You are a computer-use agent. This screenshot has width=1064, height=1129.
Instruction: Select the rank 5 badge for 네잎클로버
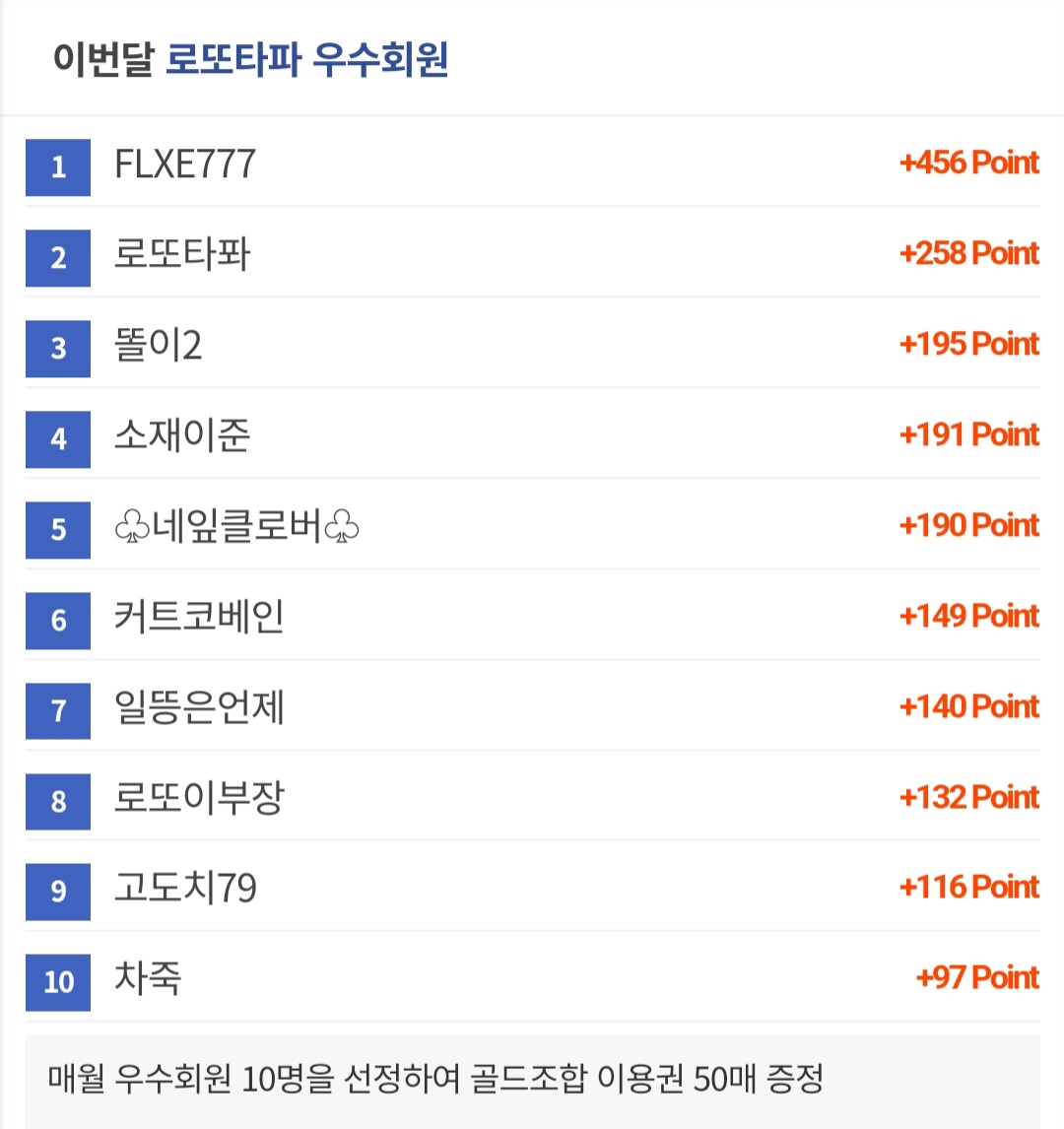[x=57, y=530]
